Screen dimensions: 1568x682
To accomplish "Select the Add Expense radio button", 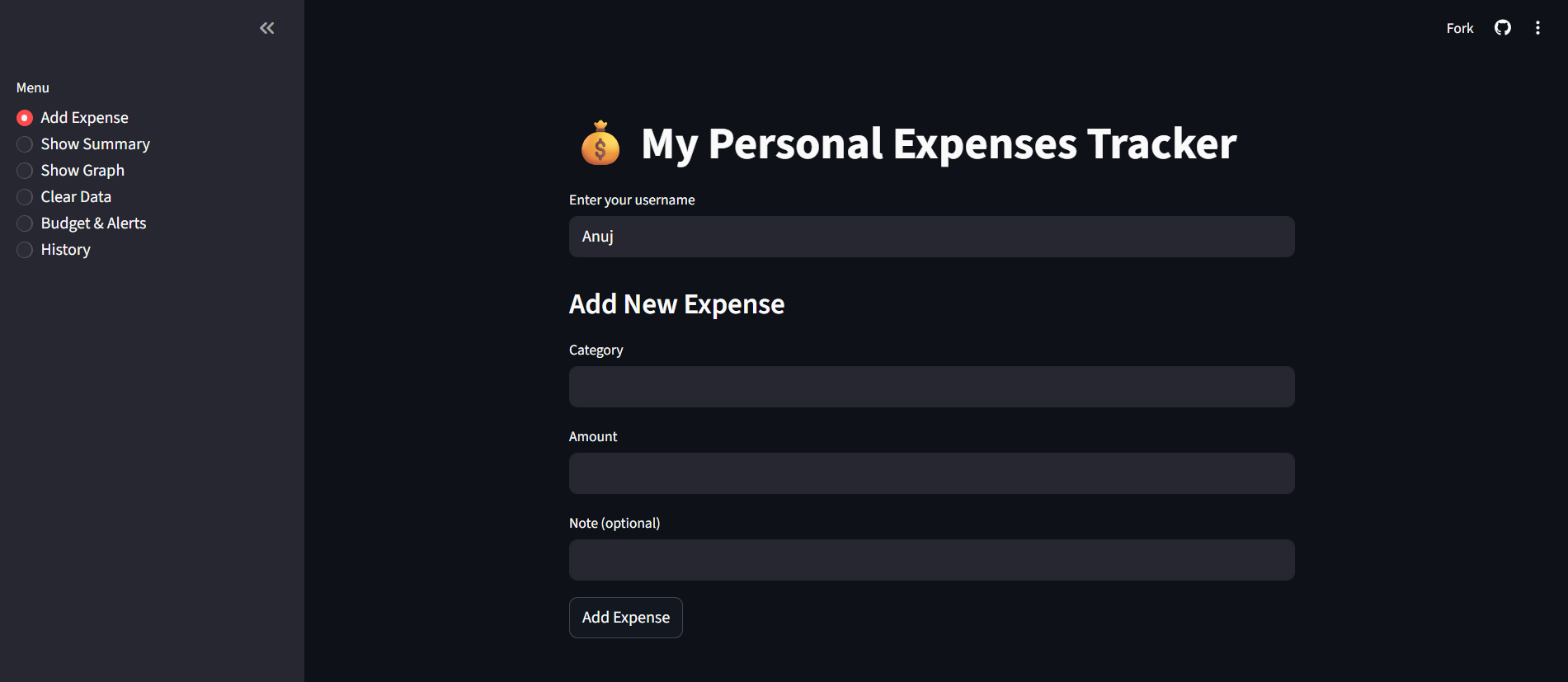I will (25, 118).
